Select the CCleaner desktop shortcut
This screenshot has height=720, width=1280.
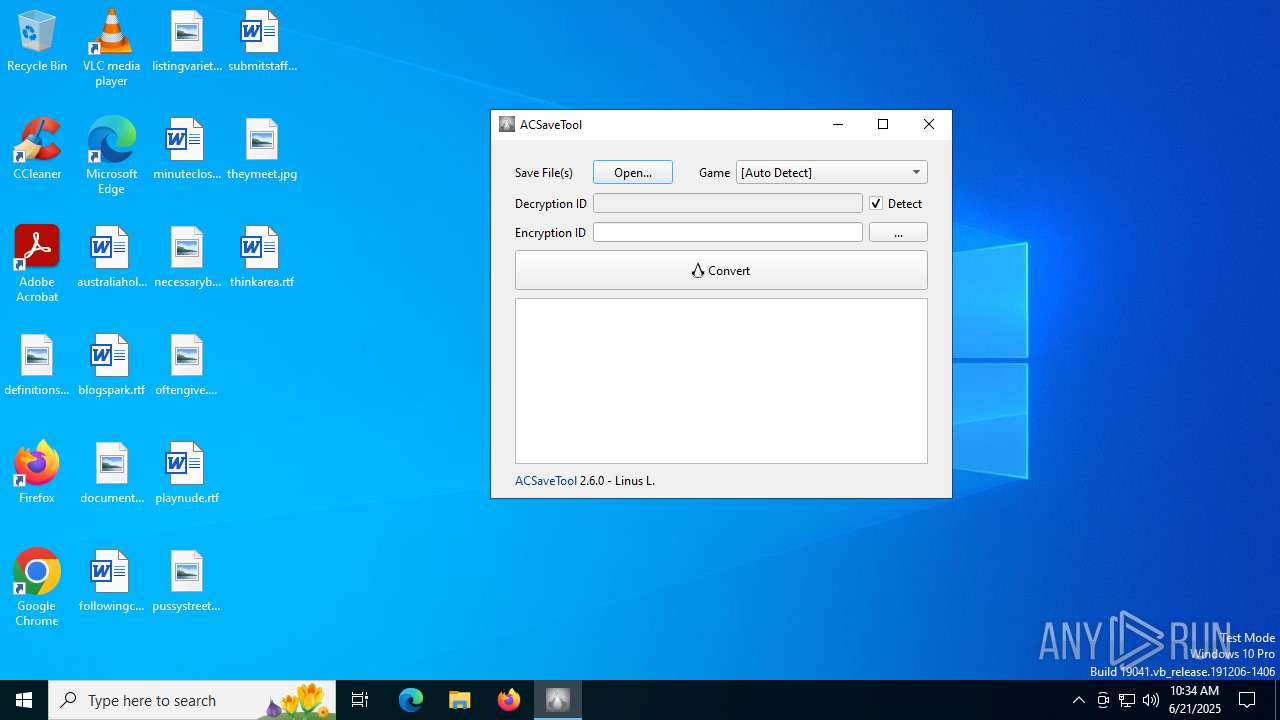pyautogui.click(x=37, y=150)
